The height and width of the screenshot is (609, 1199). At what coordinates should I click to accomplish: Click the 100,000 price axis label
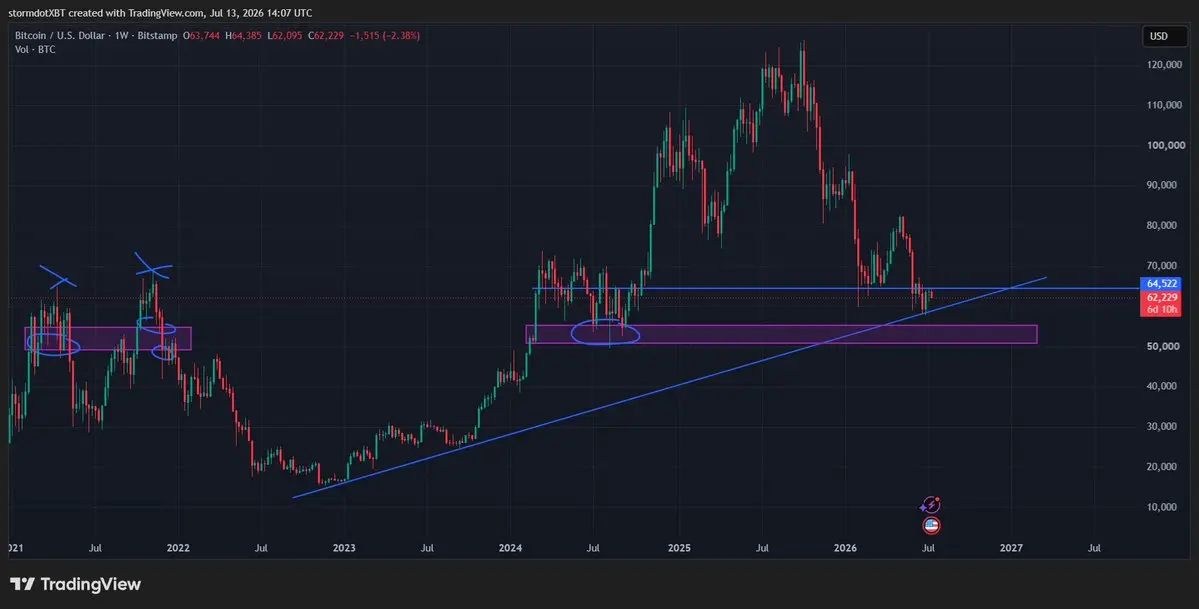[x=1165, y=145]
